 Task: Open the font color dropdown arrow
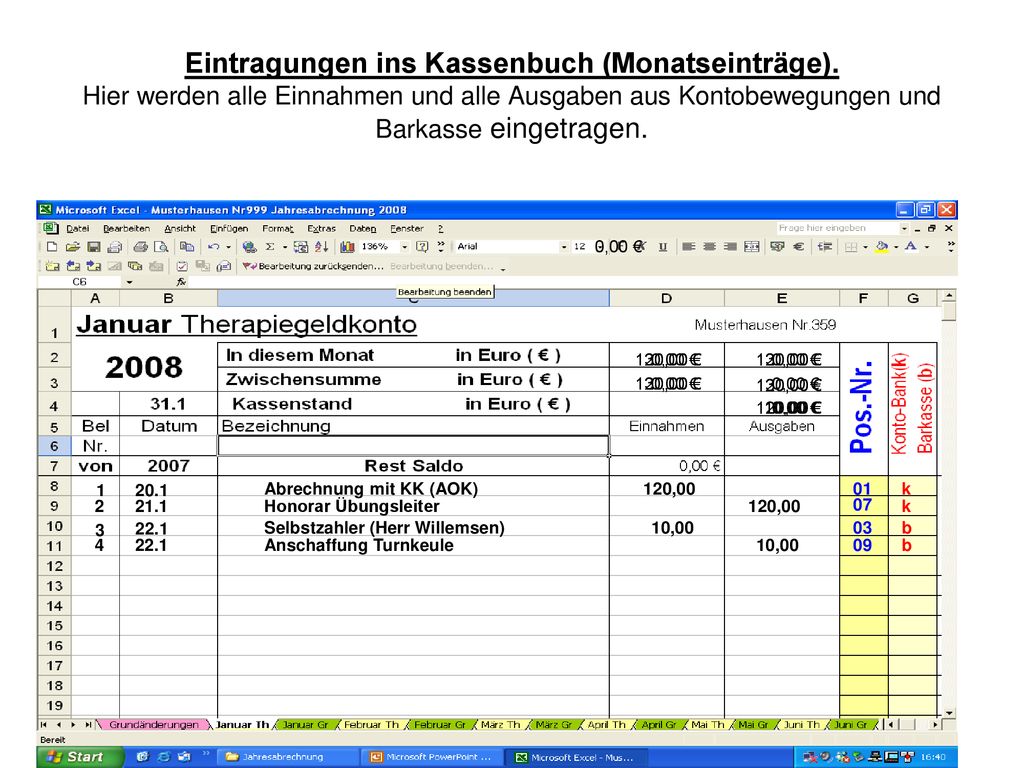point(926,247)
